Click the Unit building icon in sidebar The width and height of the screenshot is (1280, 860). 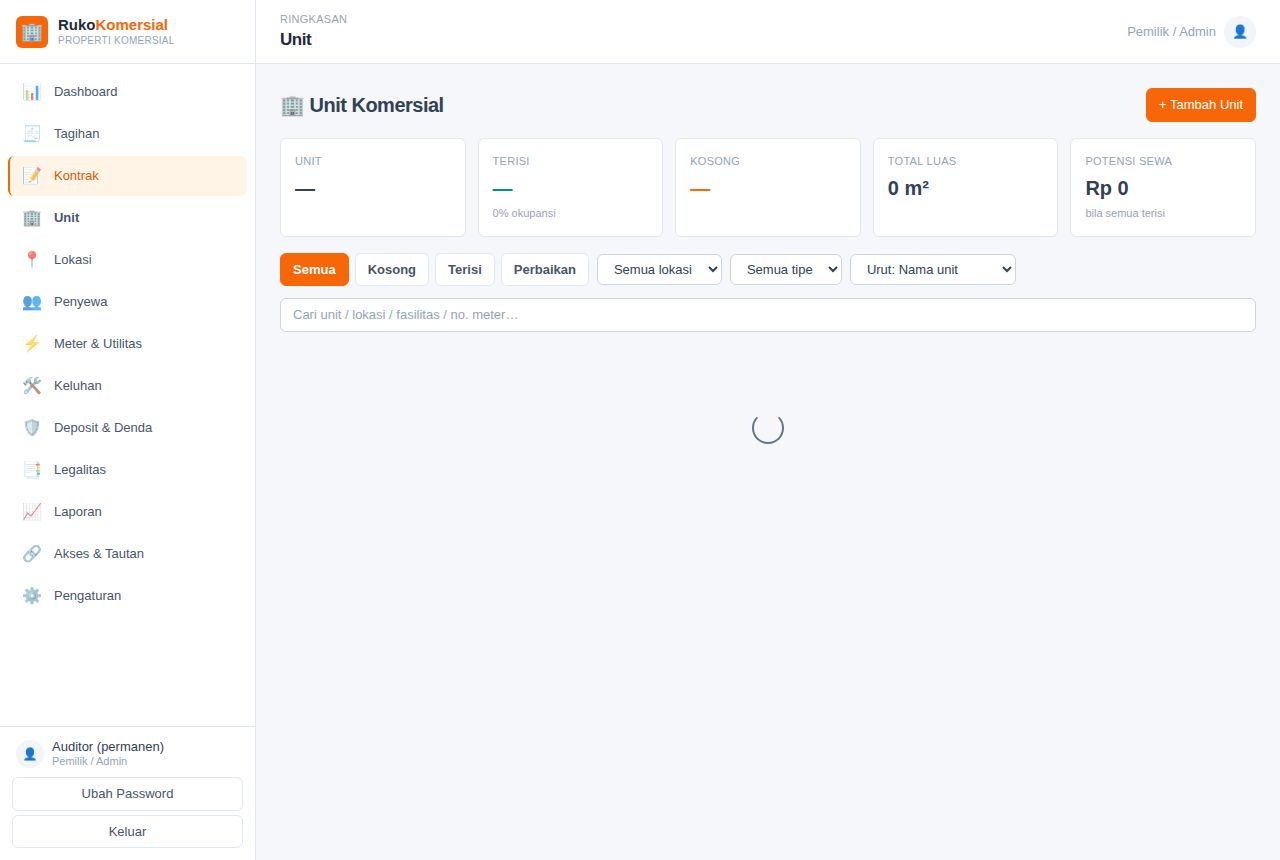pyautogui.click(x=32, y=218)
